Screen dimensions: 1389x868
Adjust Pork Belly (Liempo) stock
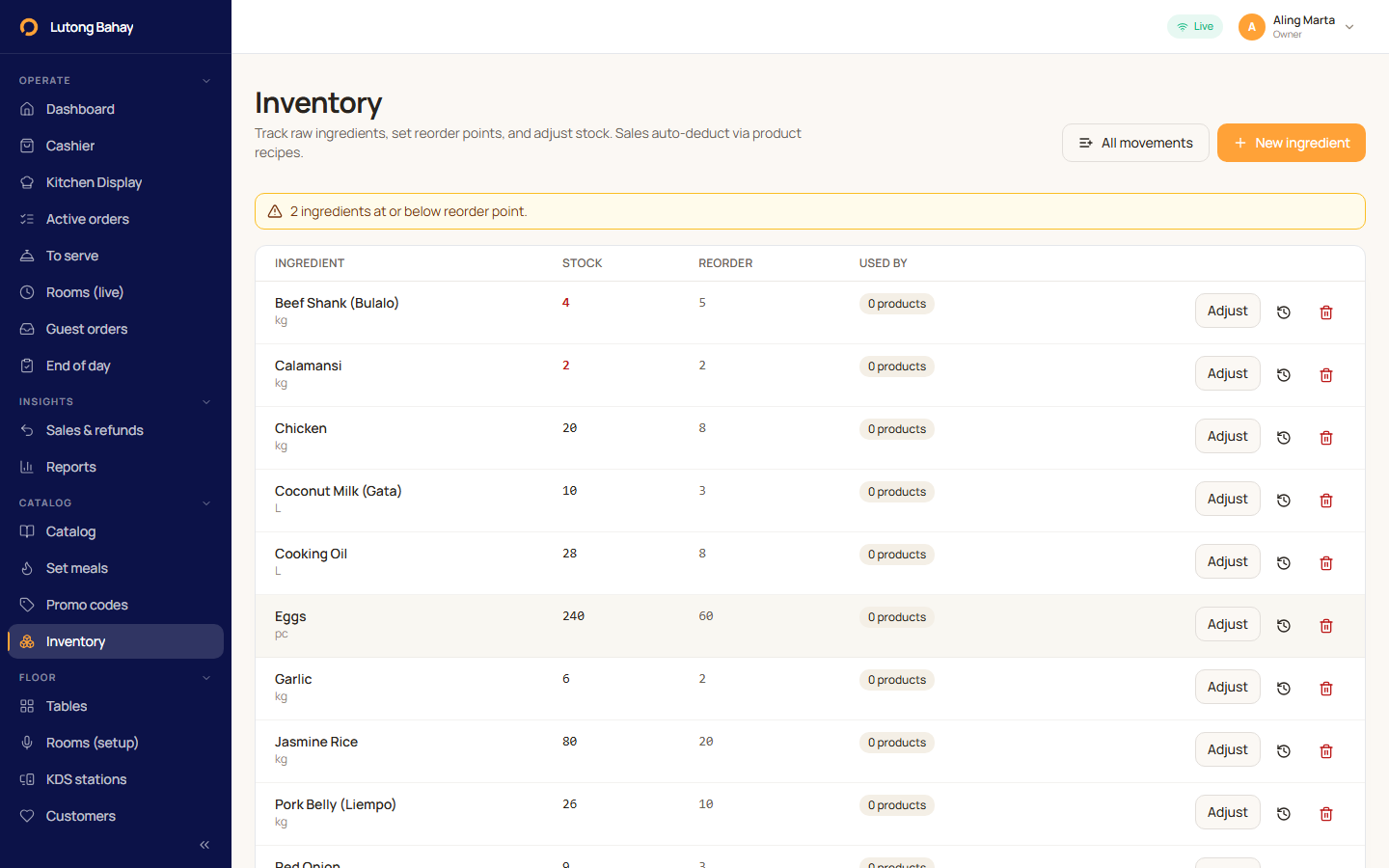(1227, 812)
